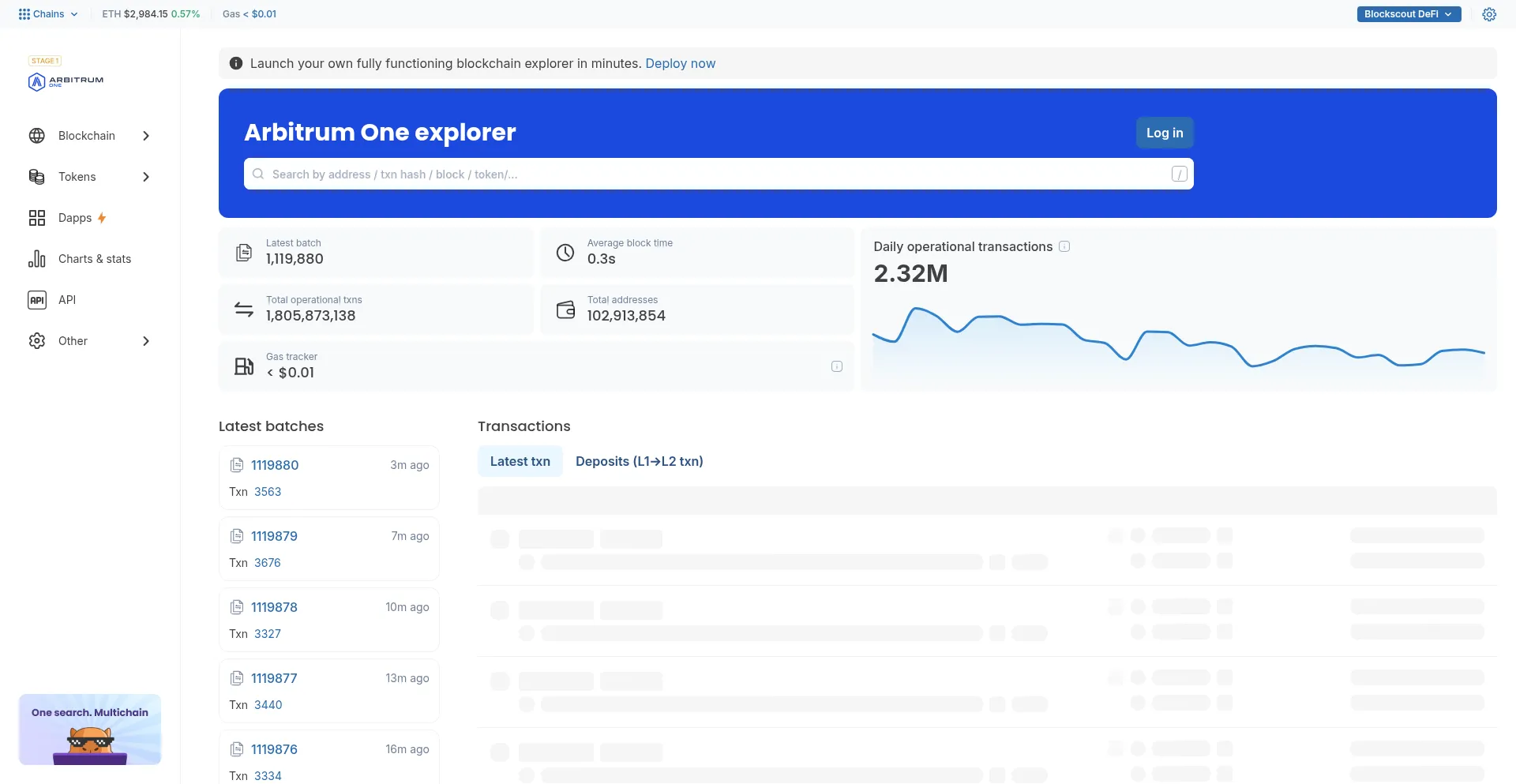
Task: Open batch 1119879 details
Action: [274, 535]
